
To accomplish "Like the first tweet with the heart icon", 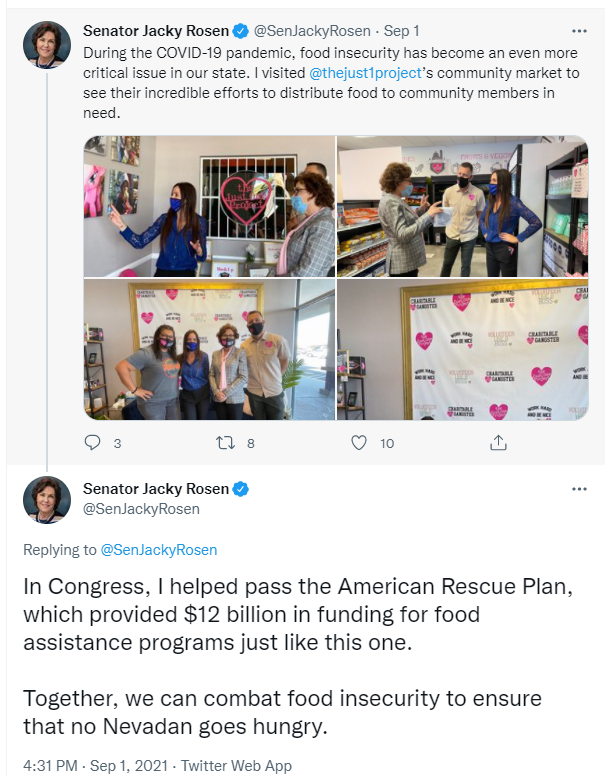I will pyautogui.click(x=359, y=442).
